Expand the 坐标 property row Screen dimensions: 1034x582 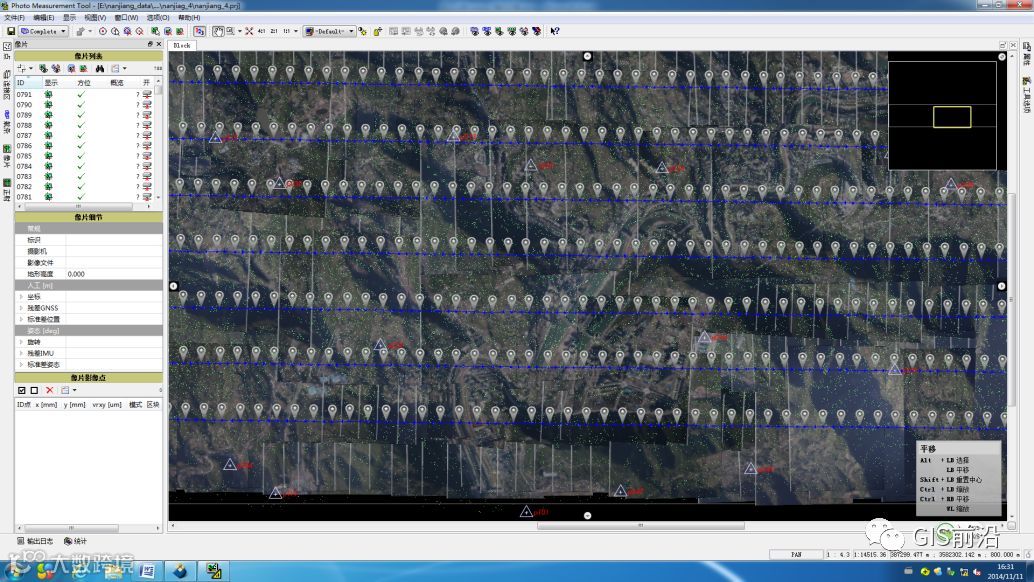point(21,297)
